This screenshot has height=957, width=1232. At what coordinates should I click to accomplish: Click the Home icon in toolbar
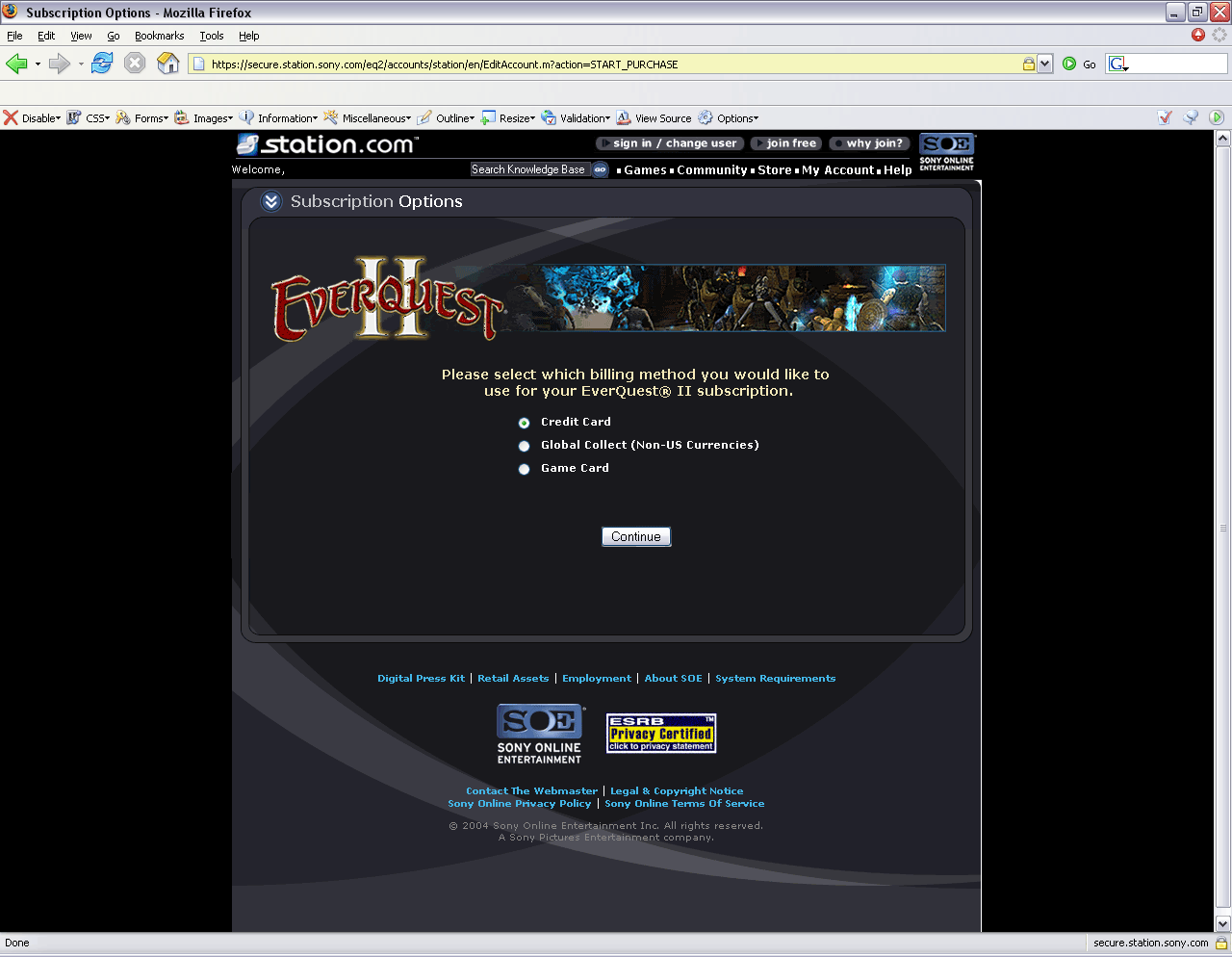167,64
